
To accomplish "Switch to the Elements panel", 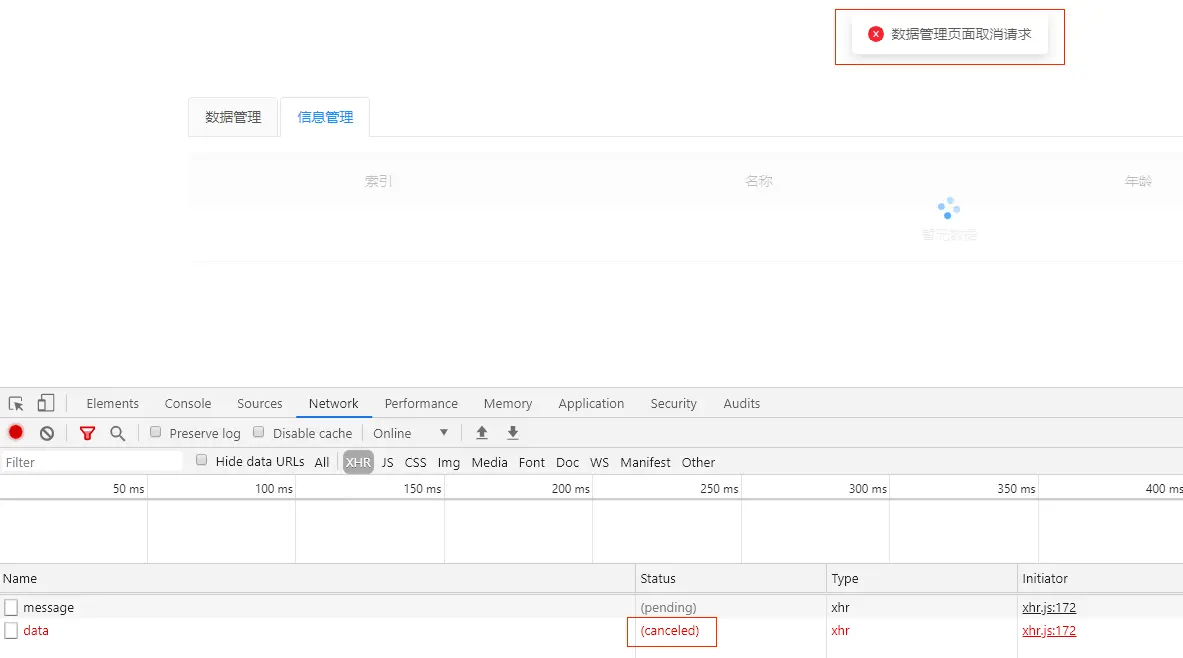I will tap(112, 404).
